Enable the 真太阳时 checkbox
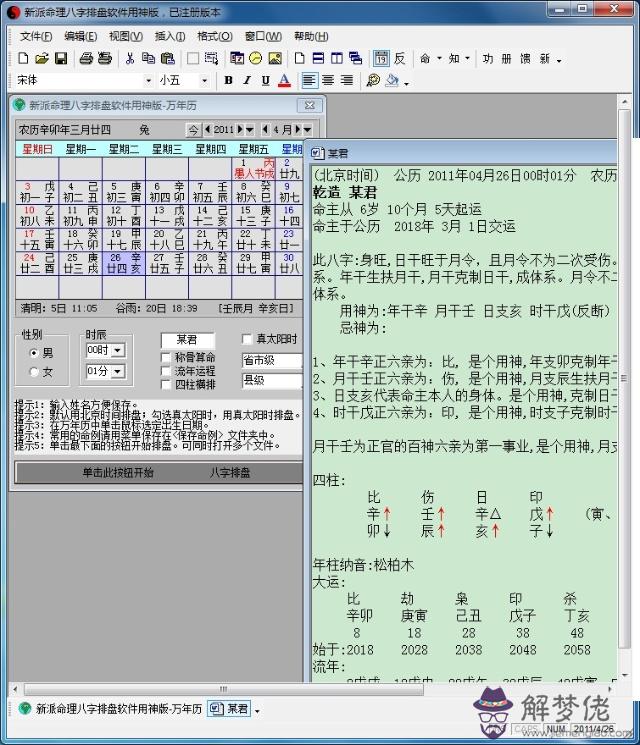The width and height of the screenshot is (640, 745). pos(247,339)
